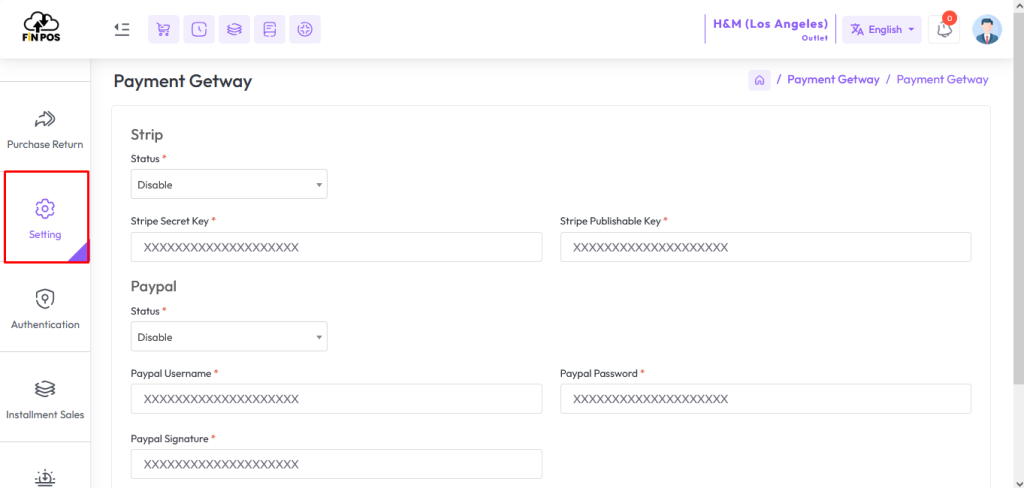Screen dimensions: 1024x488
Task: Focus the Paypal Password field
Action: tap(765, 399)
